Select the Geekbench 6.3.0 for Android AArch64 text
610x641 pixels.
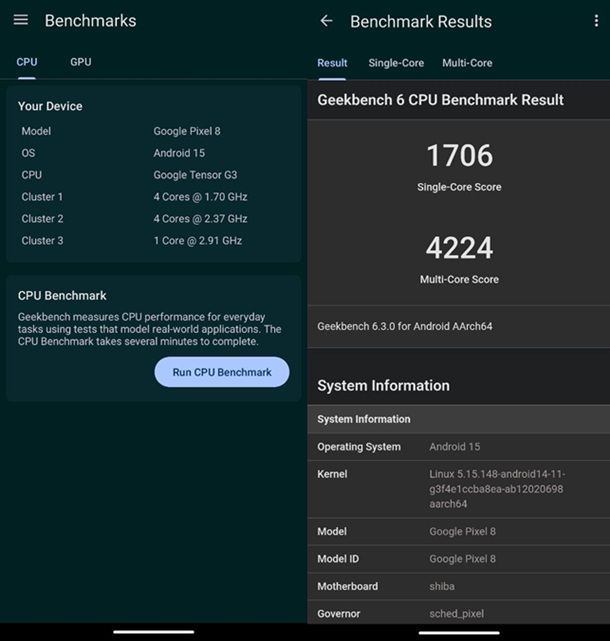click(405, 326)
